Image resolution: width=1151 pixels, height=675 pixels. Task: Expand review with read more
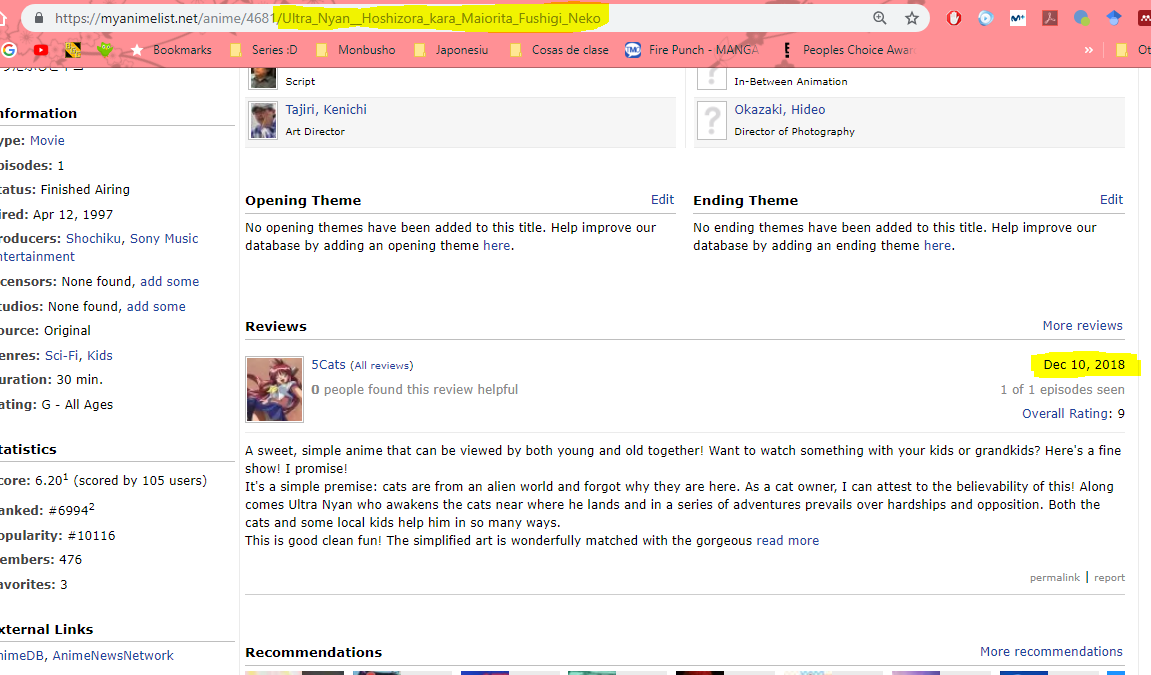pos(788,541)
